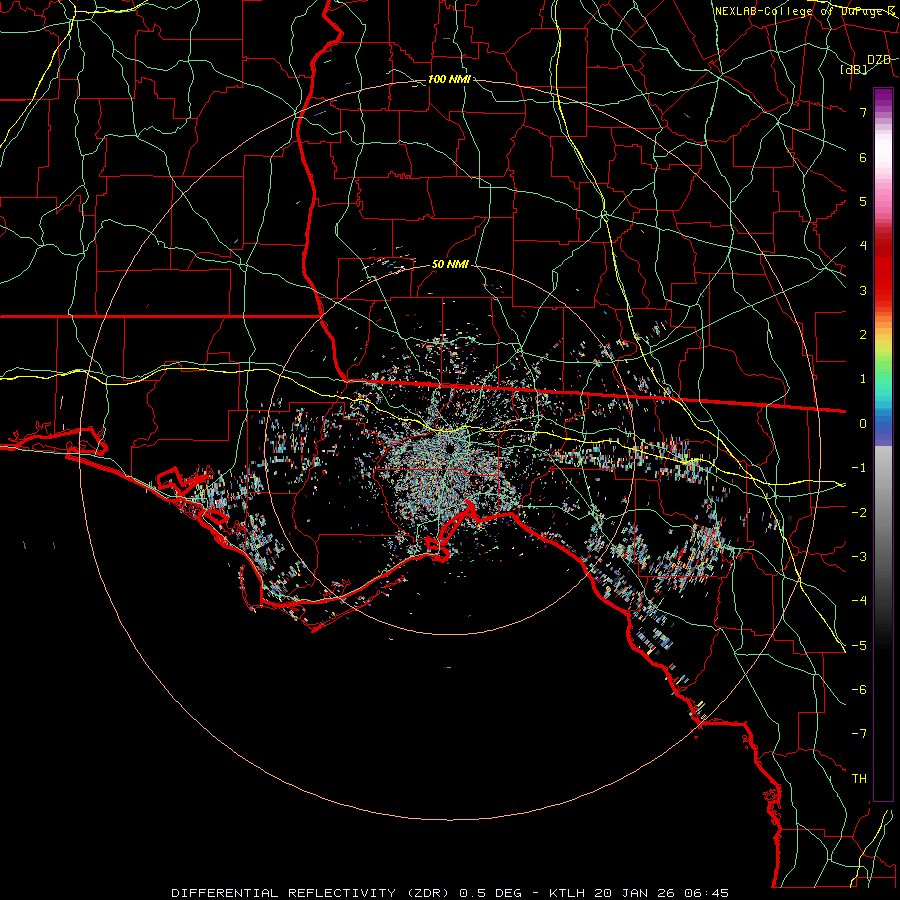The height and width of the screenshot is (900, 900).
Task: Click the -7 value on color scale
Action: 859,734
